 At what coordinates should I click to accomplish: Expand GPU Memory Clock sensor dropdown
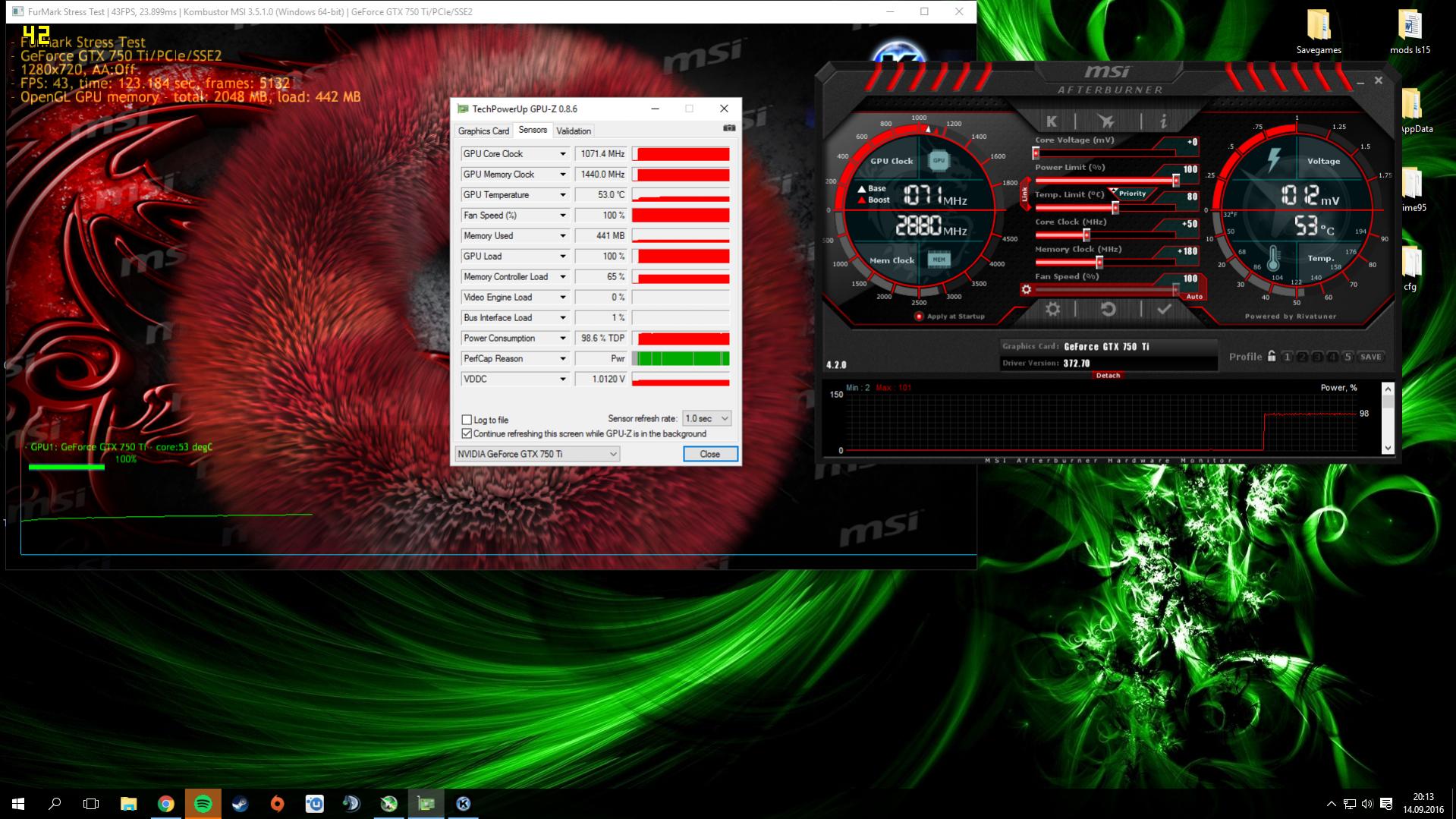pos(562,175)
